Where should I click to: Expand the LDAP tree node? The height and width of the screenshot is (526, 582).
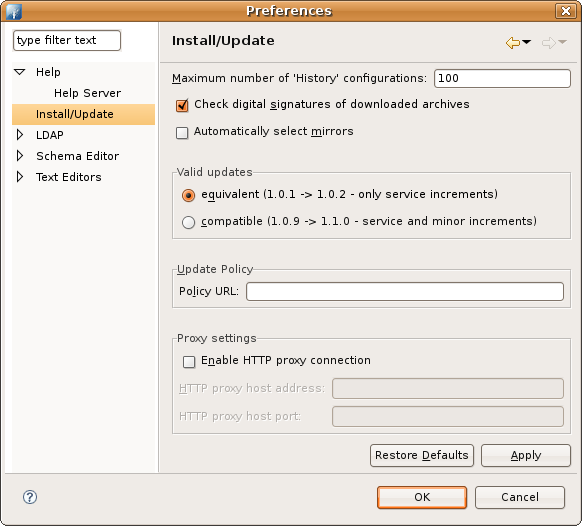point(20,135)
